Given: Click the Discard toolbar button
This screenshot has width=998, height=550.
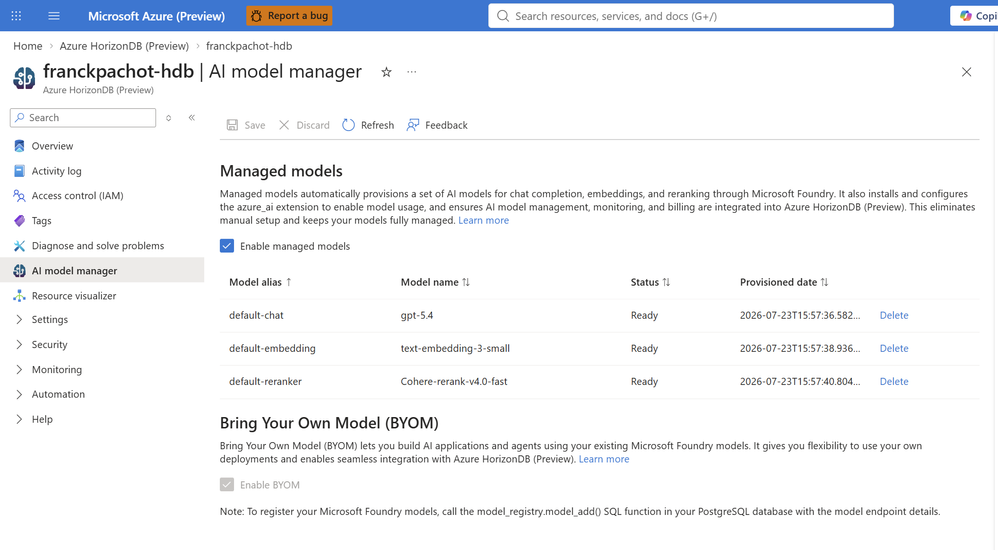Looking at the screenshot, I should tap(304, 125).
